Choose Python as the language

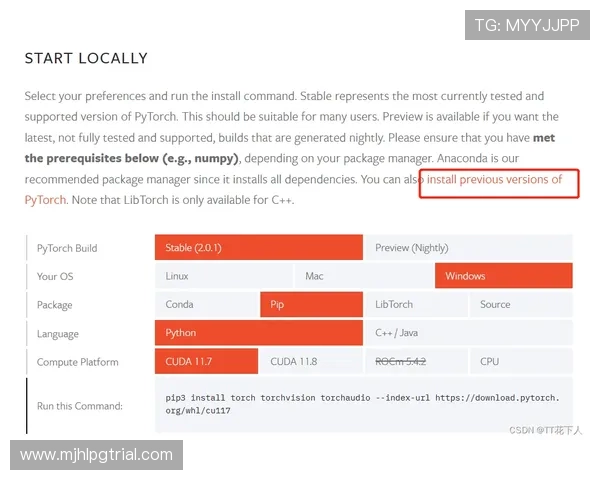[258, 333]
